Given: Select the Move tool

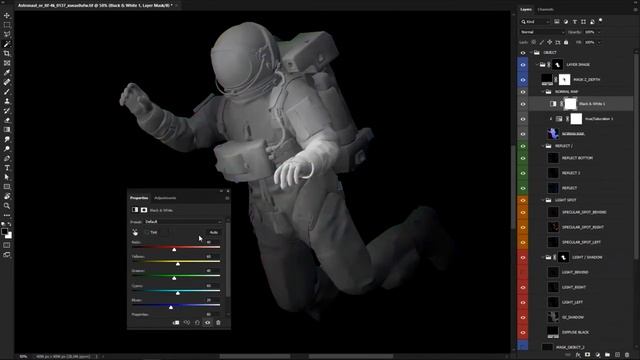Looking at the screenshot, I should point(7,16).
